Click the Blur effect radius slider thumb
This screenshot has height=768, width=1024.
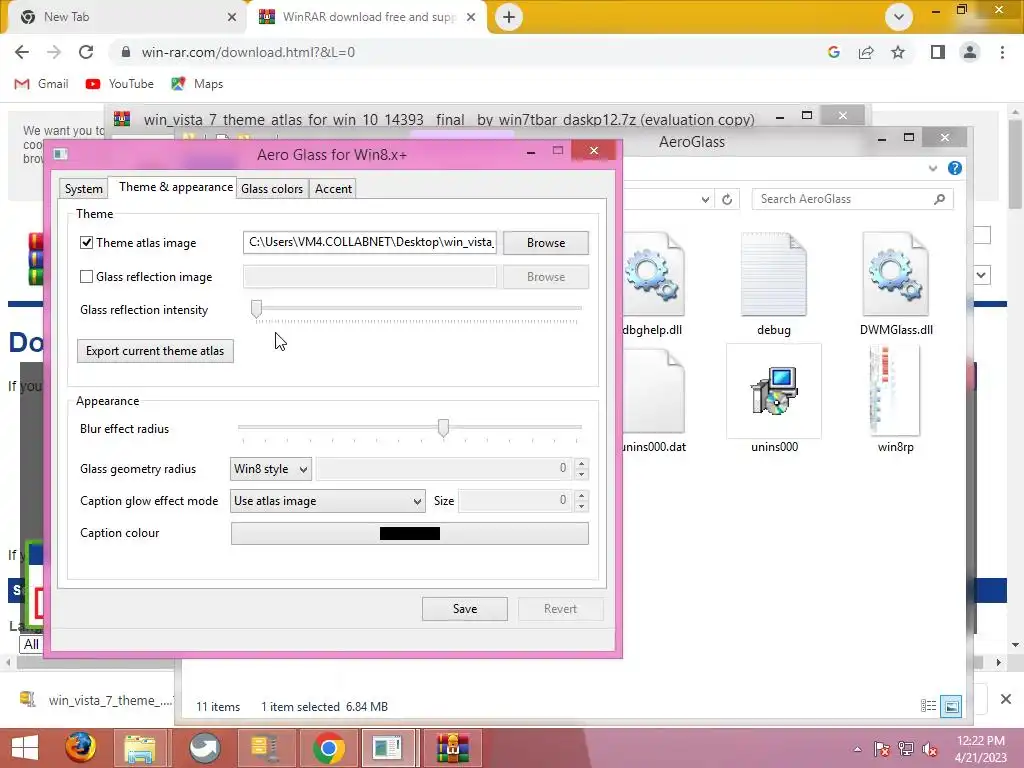pos(443,428)
